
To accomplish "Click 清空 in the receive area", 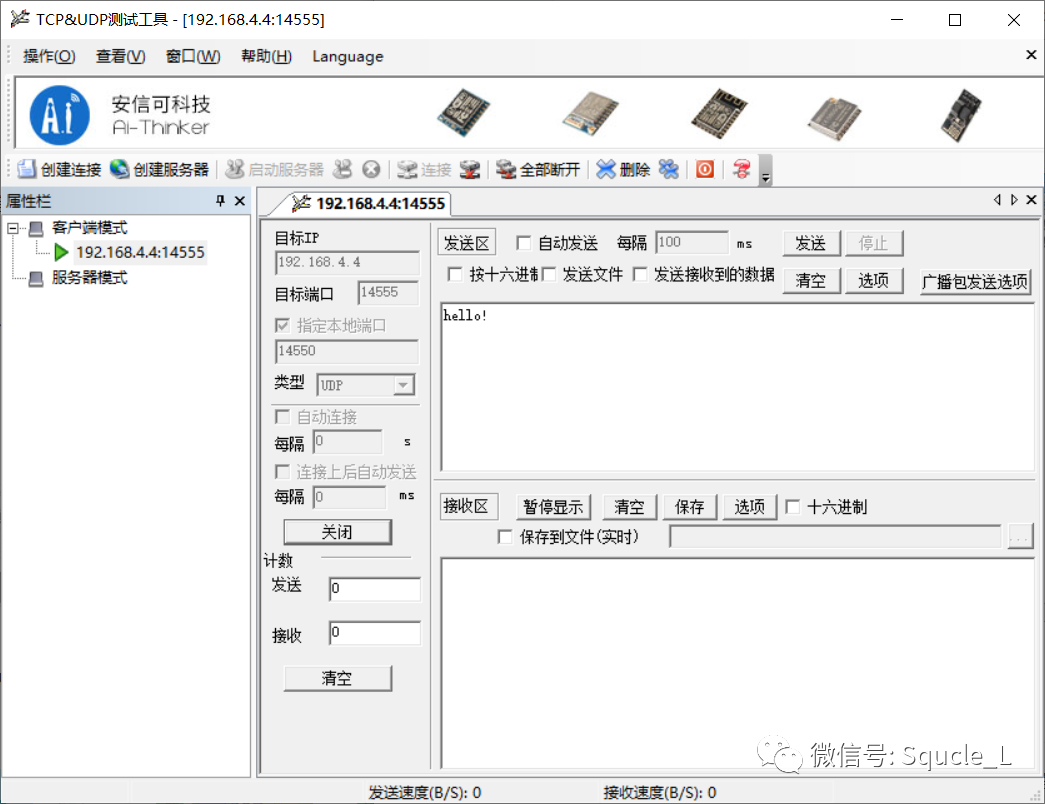I will pos(629,507).
